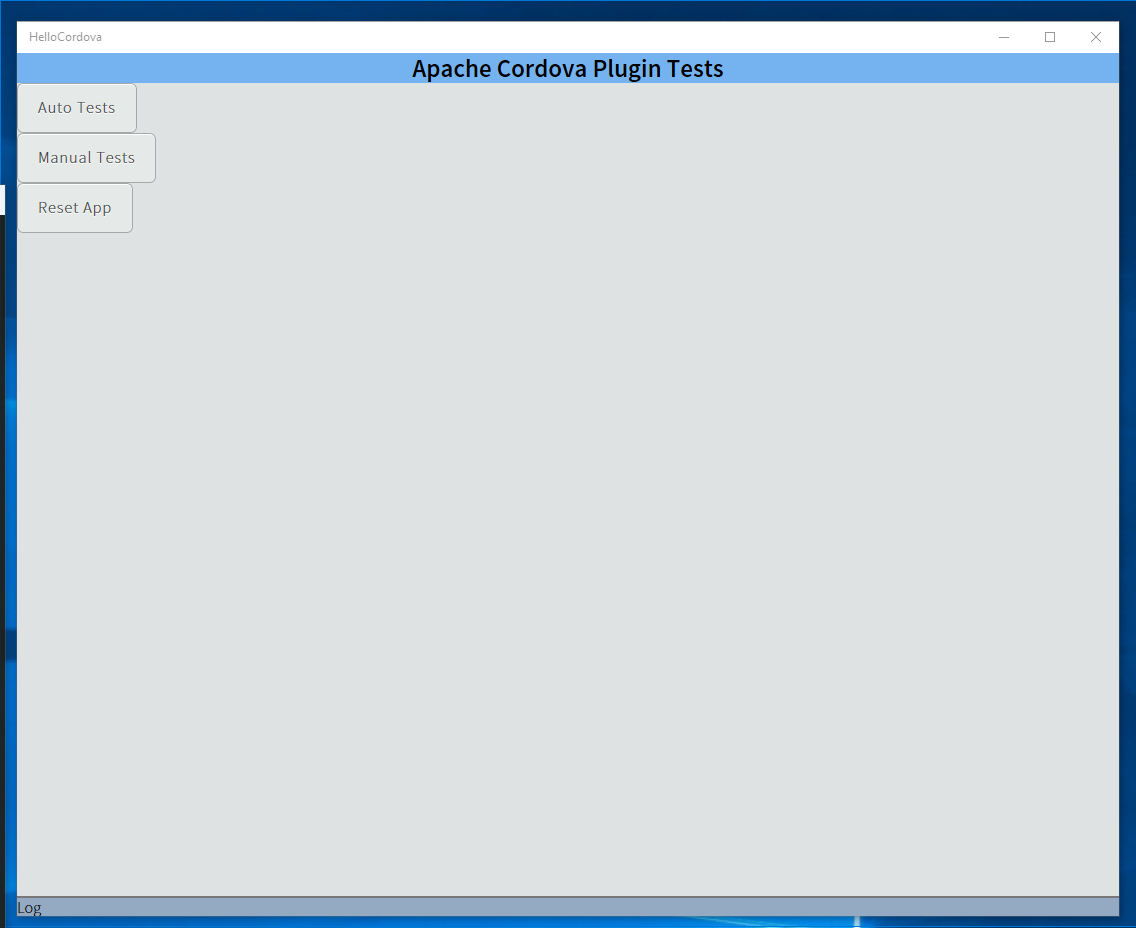This screenshot has width=1136, height=928.
Task: Minimize the HelloCordova window
Action: [x=1003, y=37]
